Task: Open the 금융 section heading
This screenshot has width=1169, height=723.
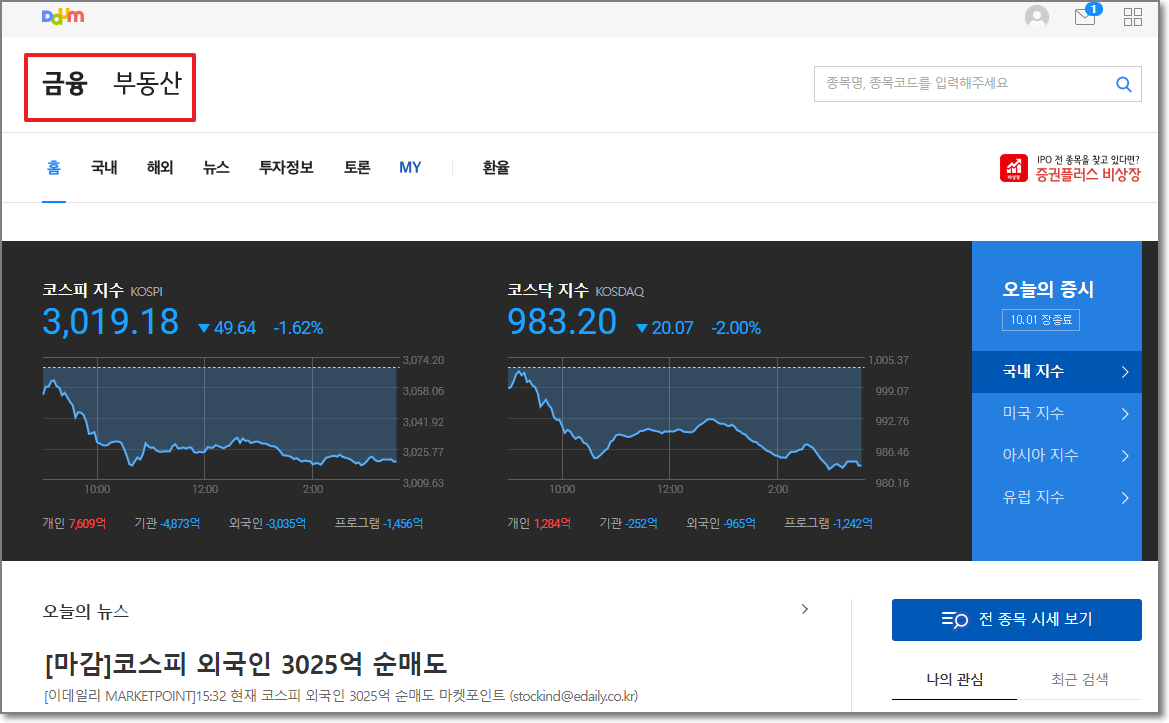Action: (x=65, y=83)
